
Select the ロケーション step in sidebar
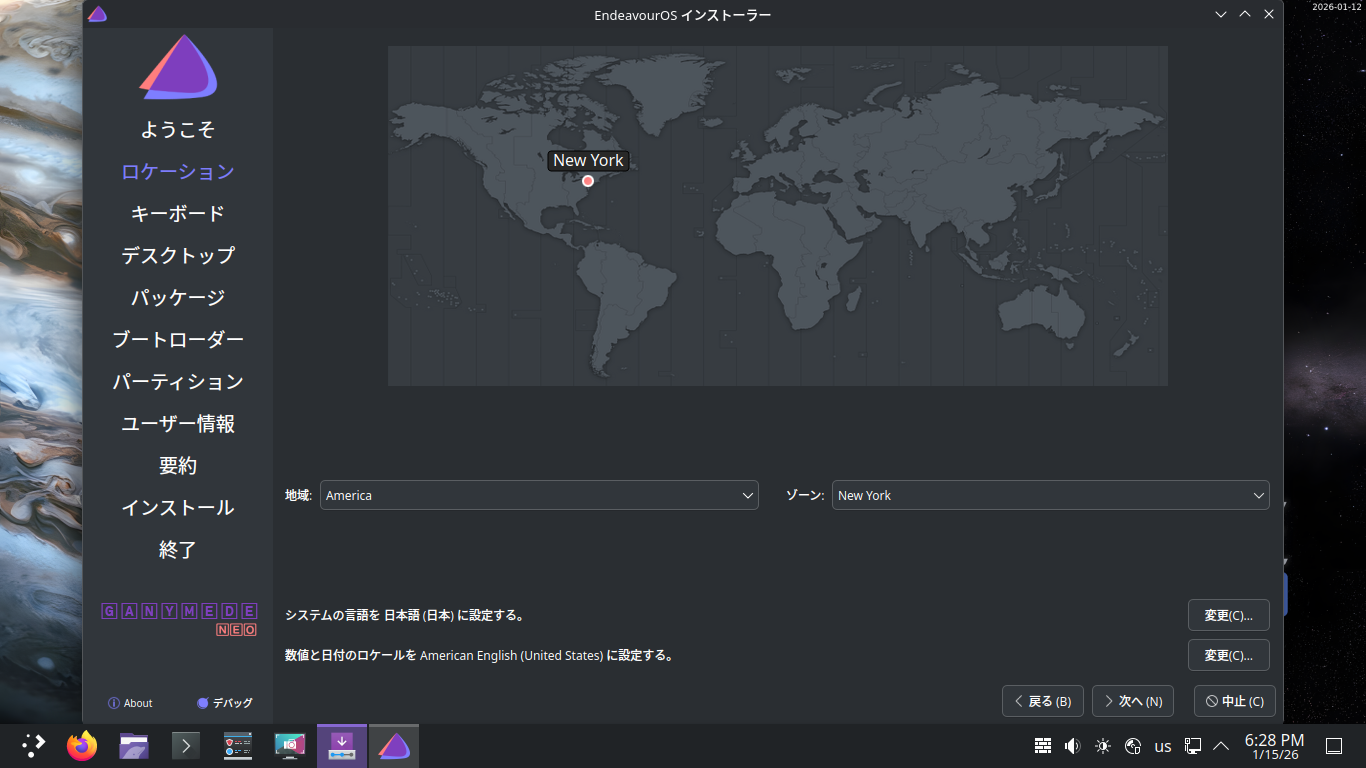coord(178,172)
